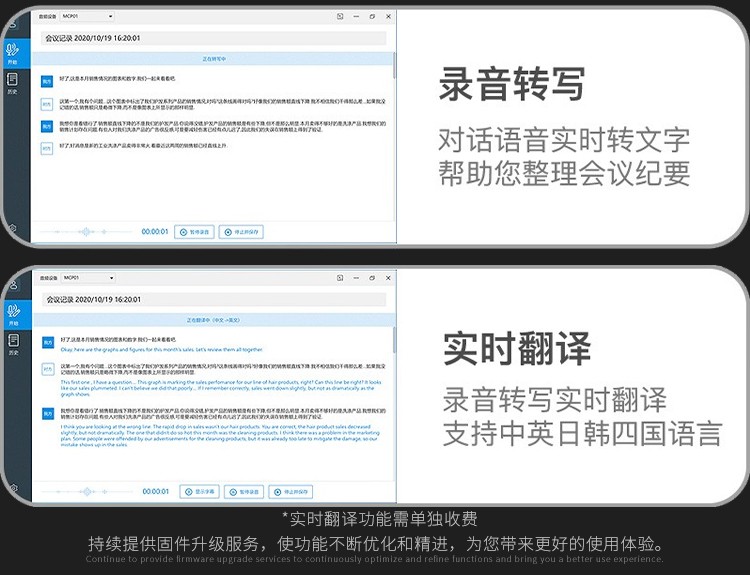750x575 pixels.
Task: Select the 开始 microphone icon in translation window
Action: click(x=13, y=312)
